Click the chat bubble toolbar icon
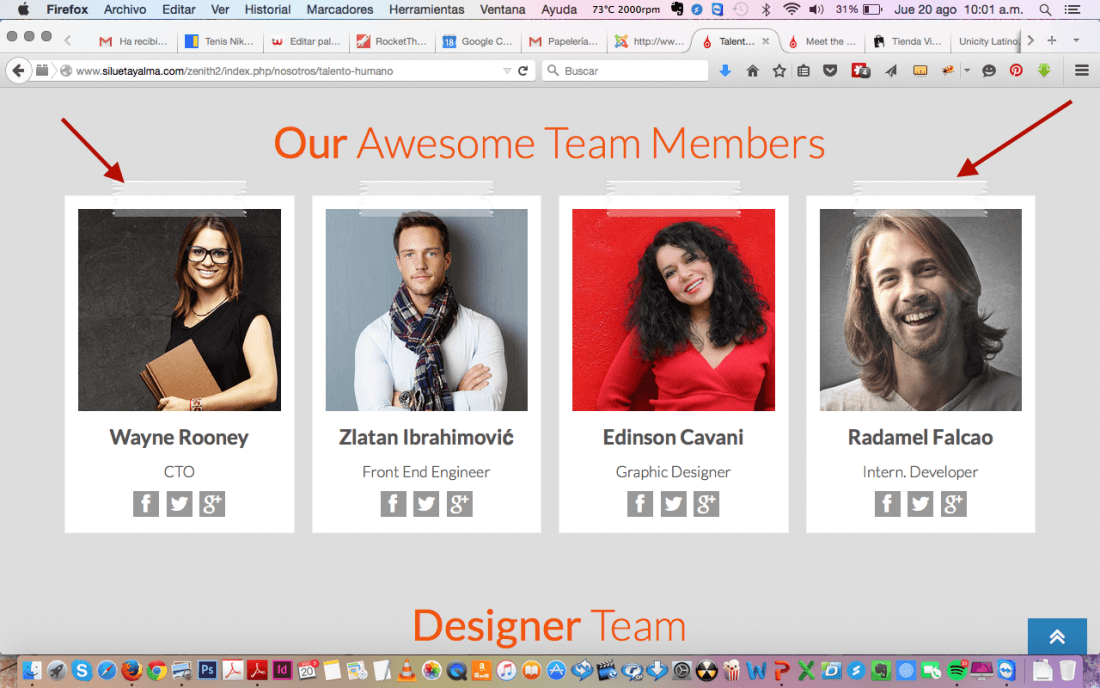The height and width of the screenshot is (688, 1100). click(988, 70)
